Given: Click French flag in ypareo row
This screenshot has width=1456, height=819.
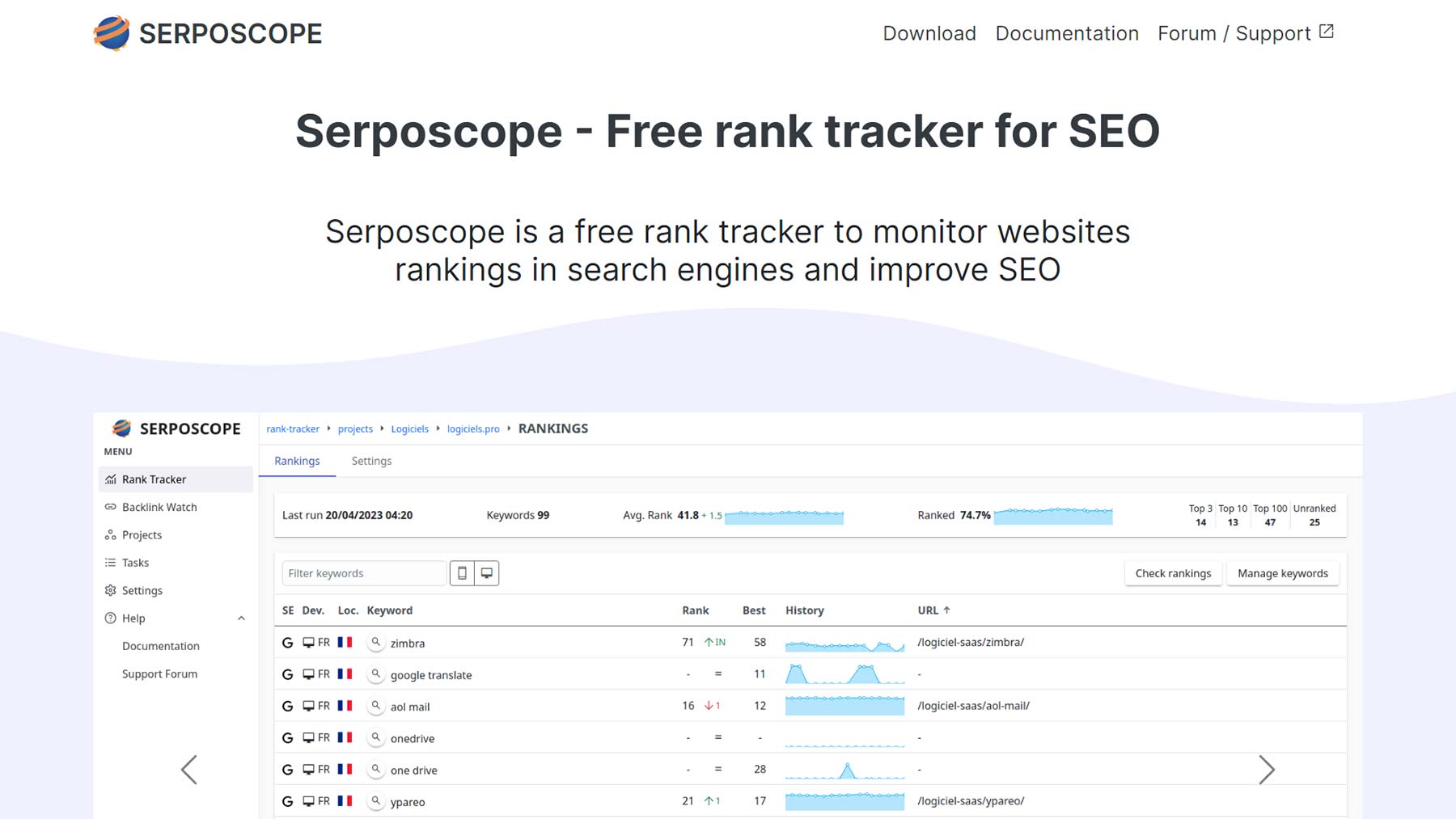Looking at the screenshot, I should (345, 800).
